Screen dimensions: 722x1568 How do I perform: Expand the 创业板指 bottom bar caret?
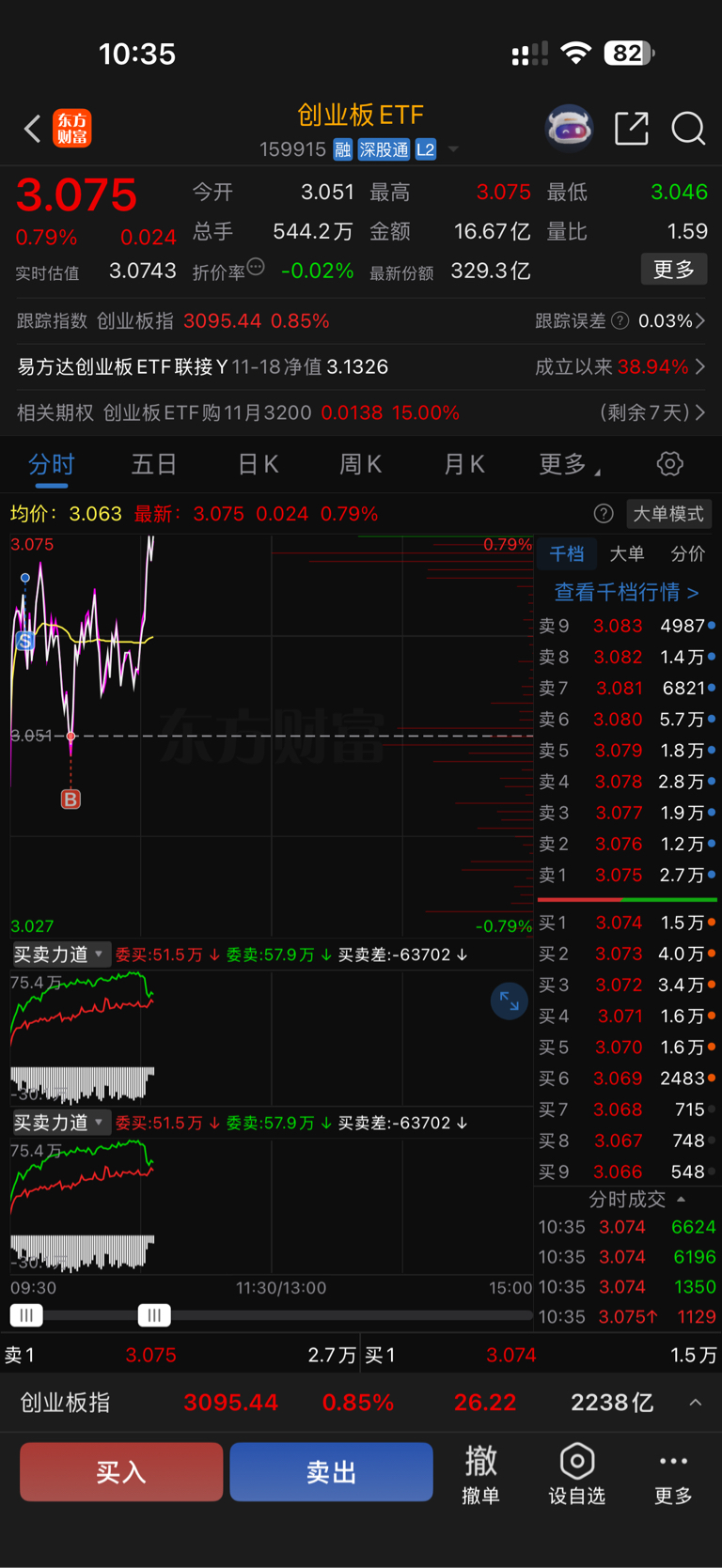[695, 1403]
